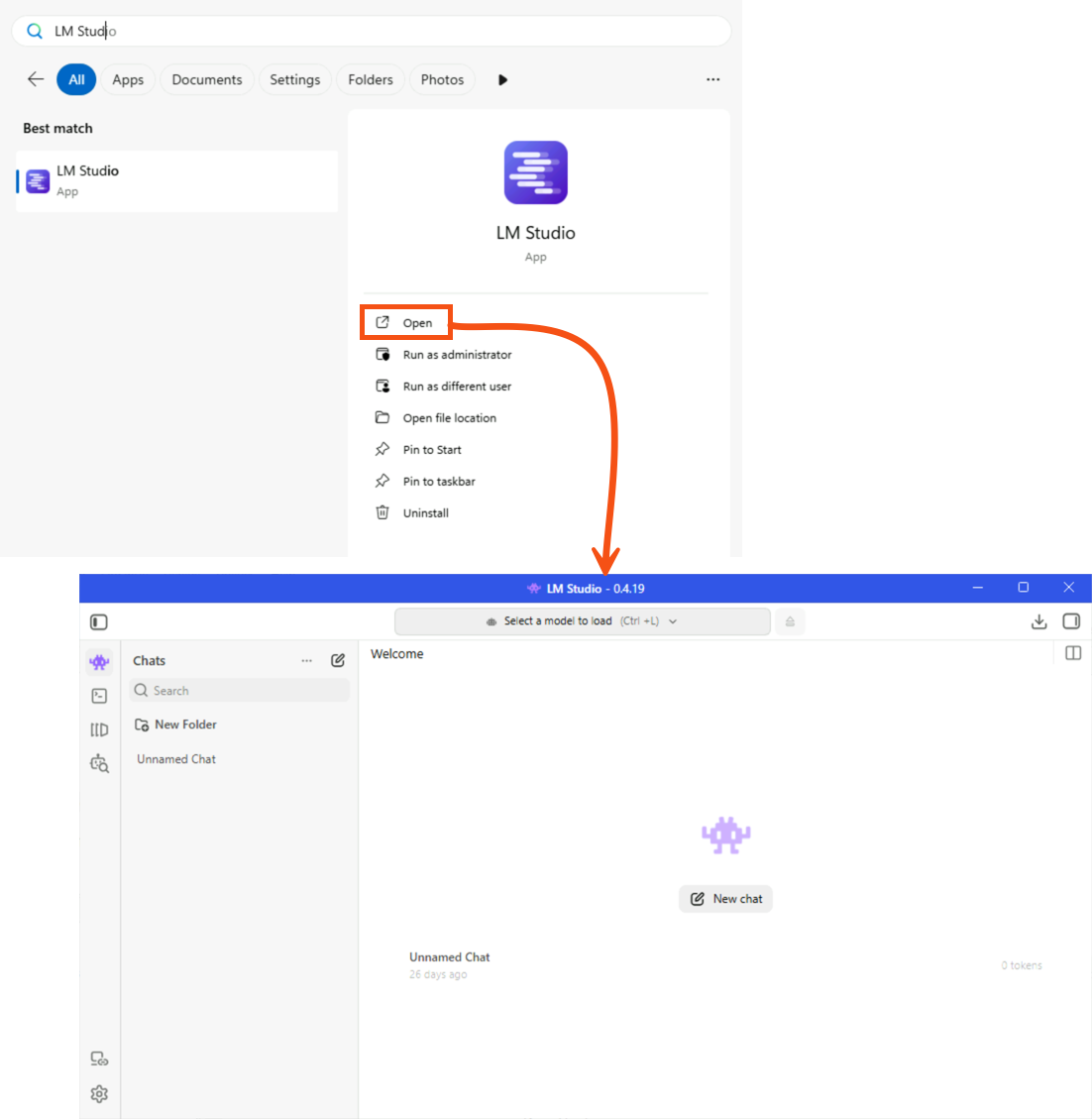Switch to the Photos filter tab
This screenshot has width=1092, height=1120.
click(x=442, y=79)
